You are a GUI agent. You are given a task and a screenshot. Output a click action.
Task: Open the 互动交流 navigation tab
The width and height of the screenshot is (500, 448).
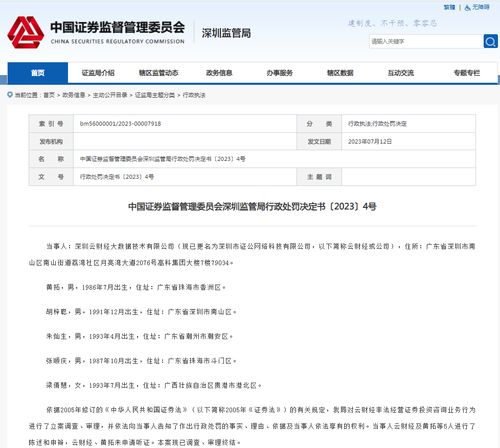(400, 73)
